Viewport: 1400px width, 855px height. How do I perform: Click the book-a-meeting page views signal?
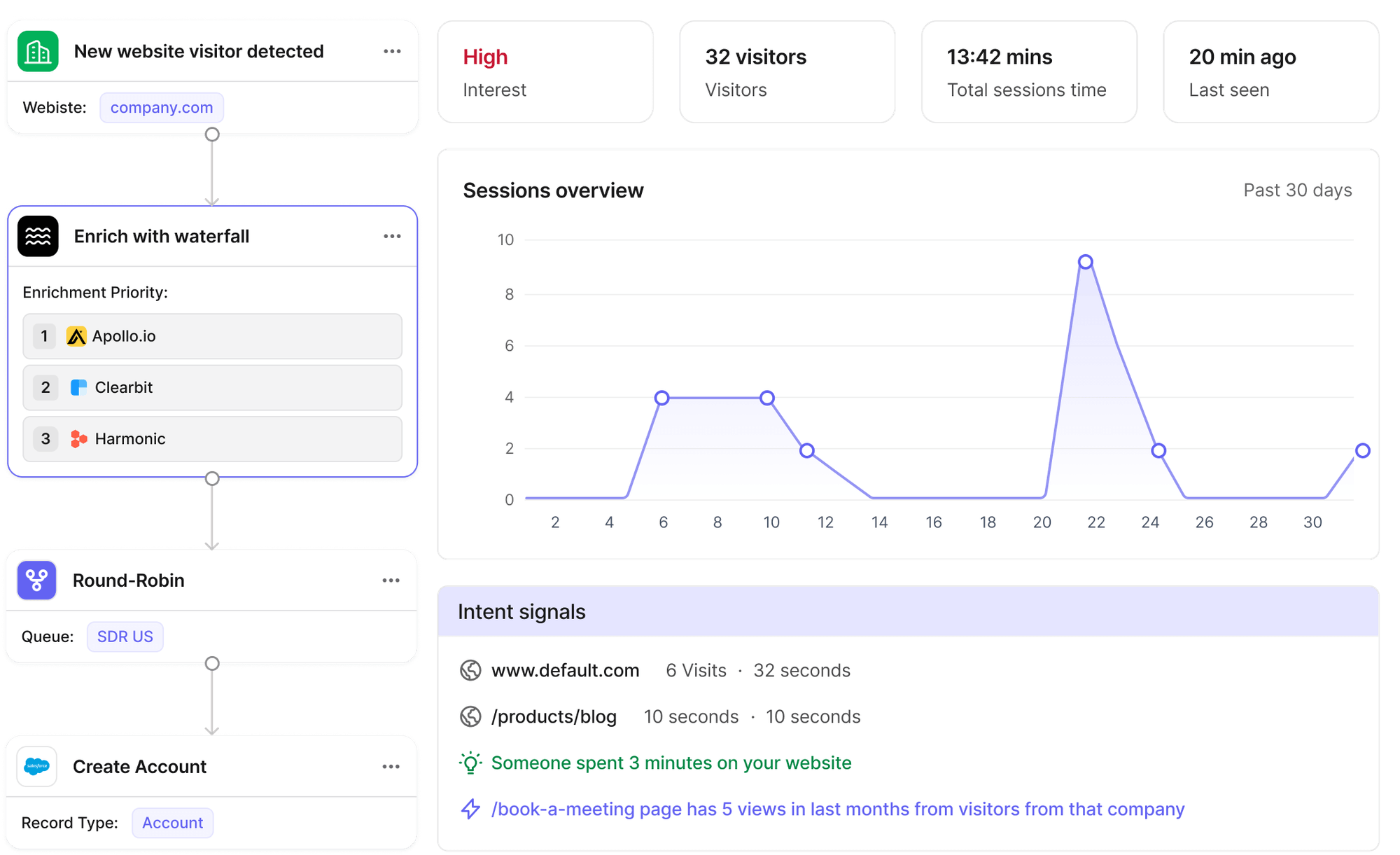[x=837, y=809]
